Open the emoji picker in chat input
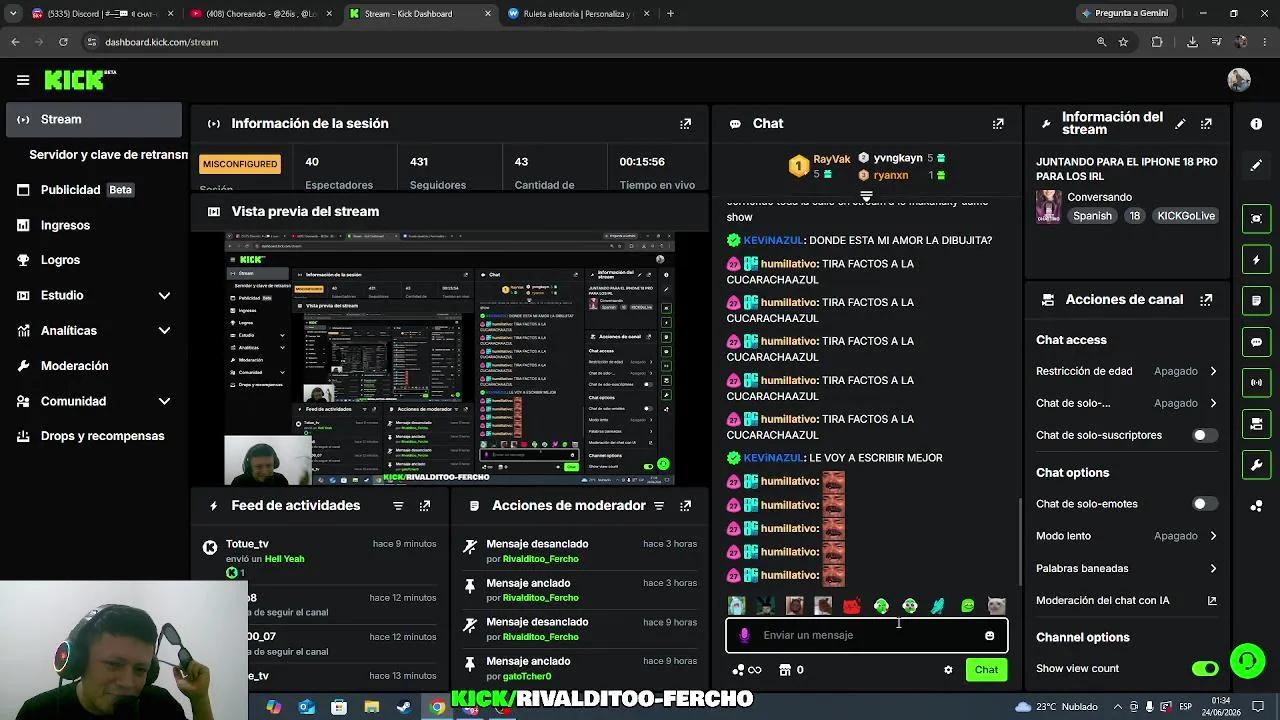This screenshot has width=1280, height=720. pos(989,636)
